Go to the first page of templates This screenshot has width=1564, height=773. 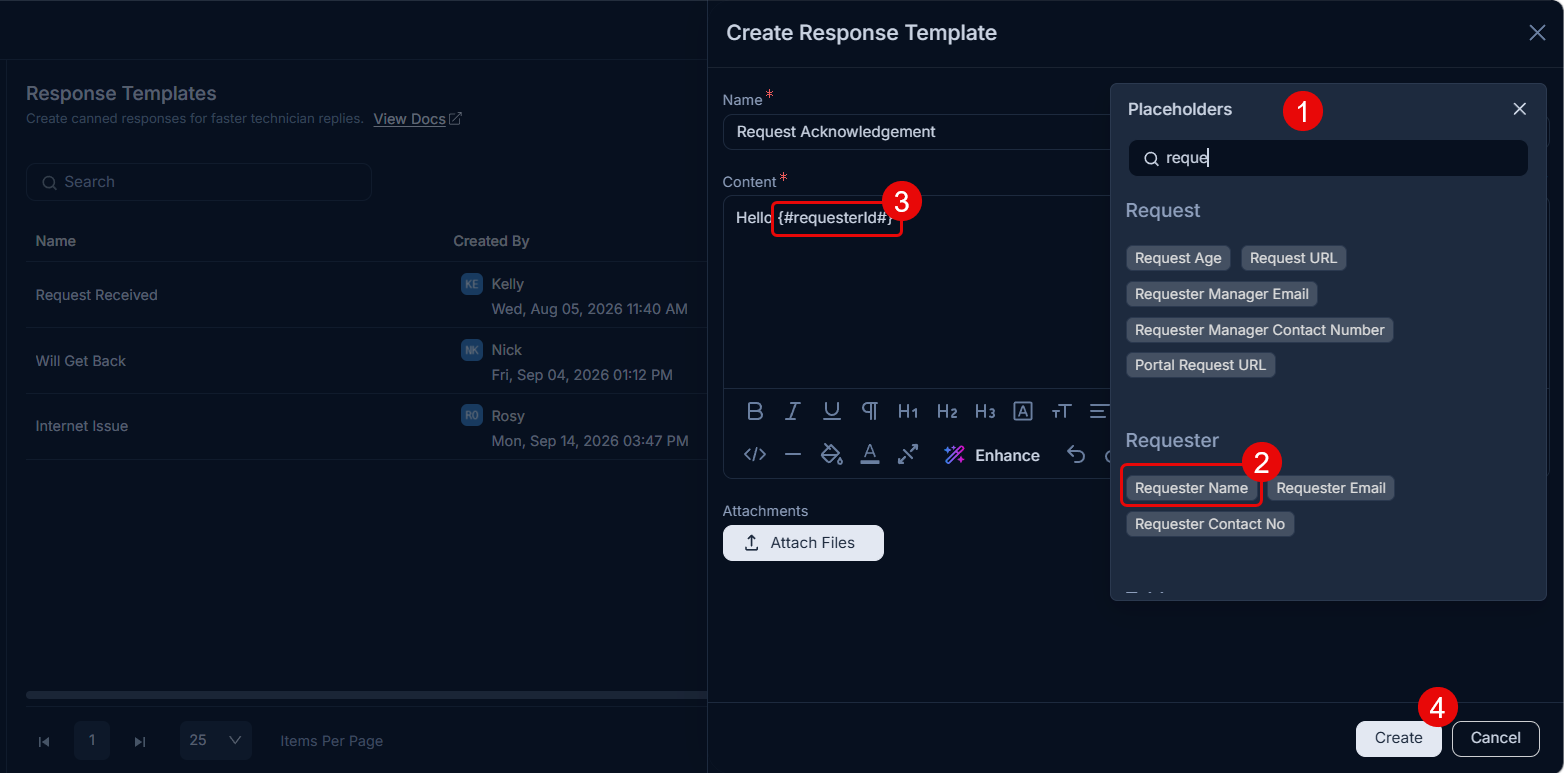44,741
